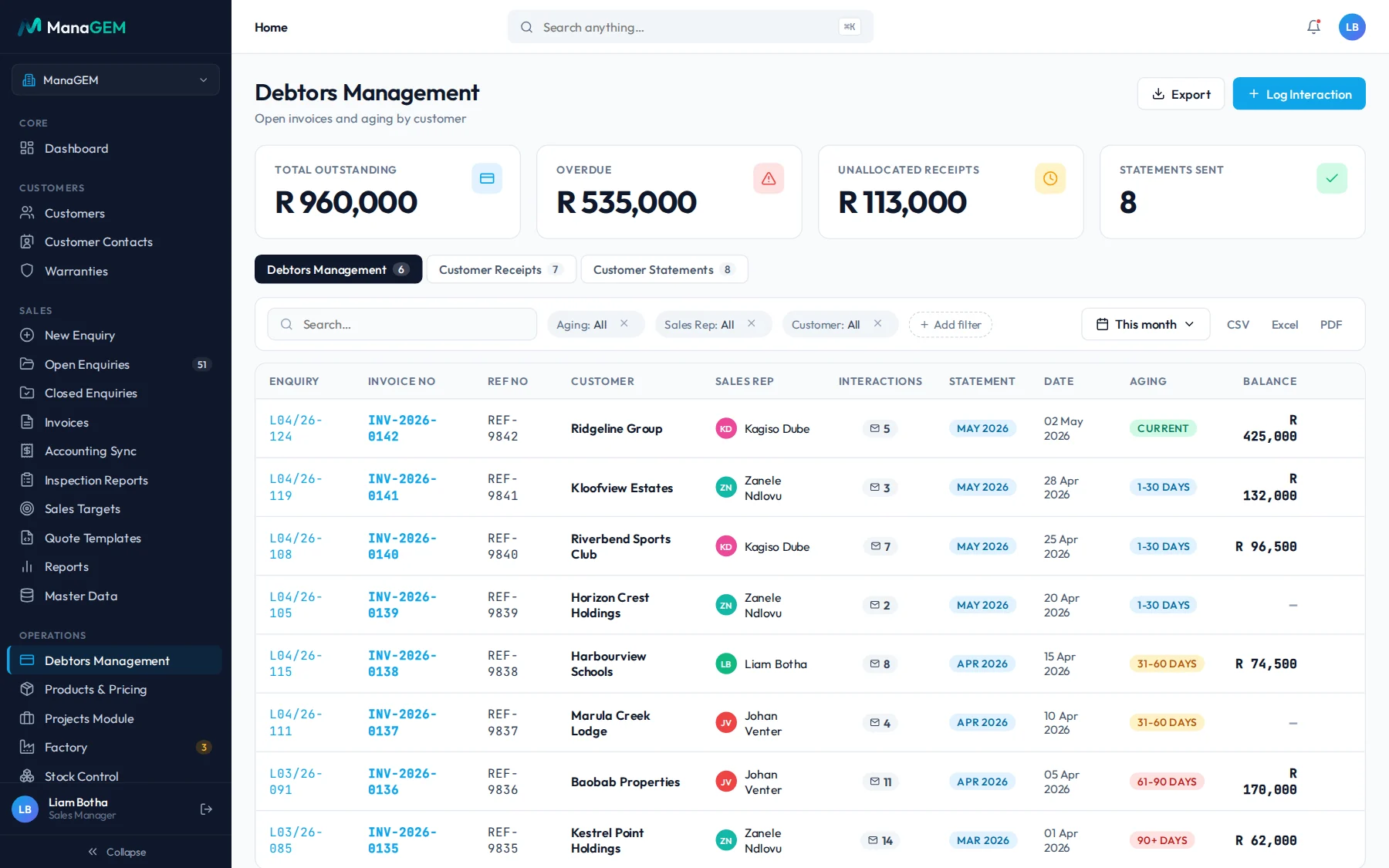This screenshot has width=1389, height=868.
Task: Remove the Aging: All filter
Action: pos(624,324)
